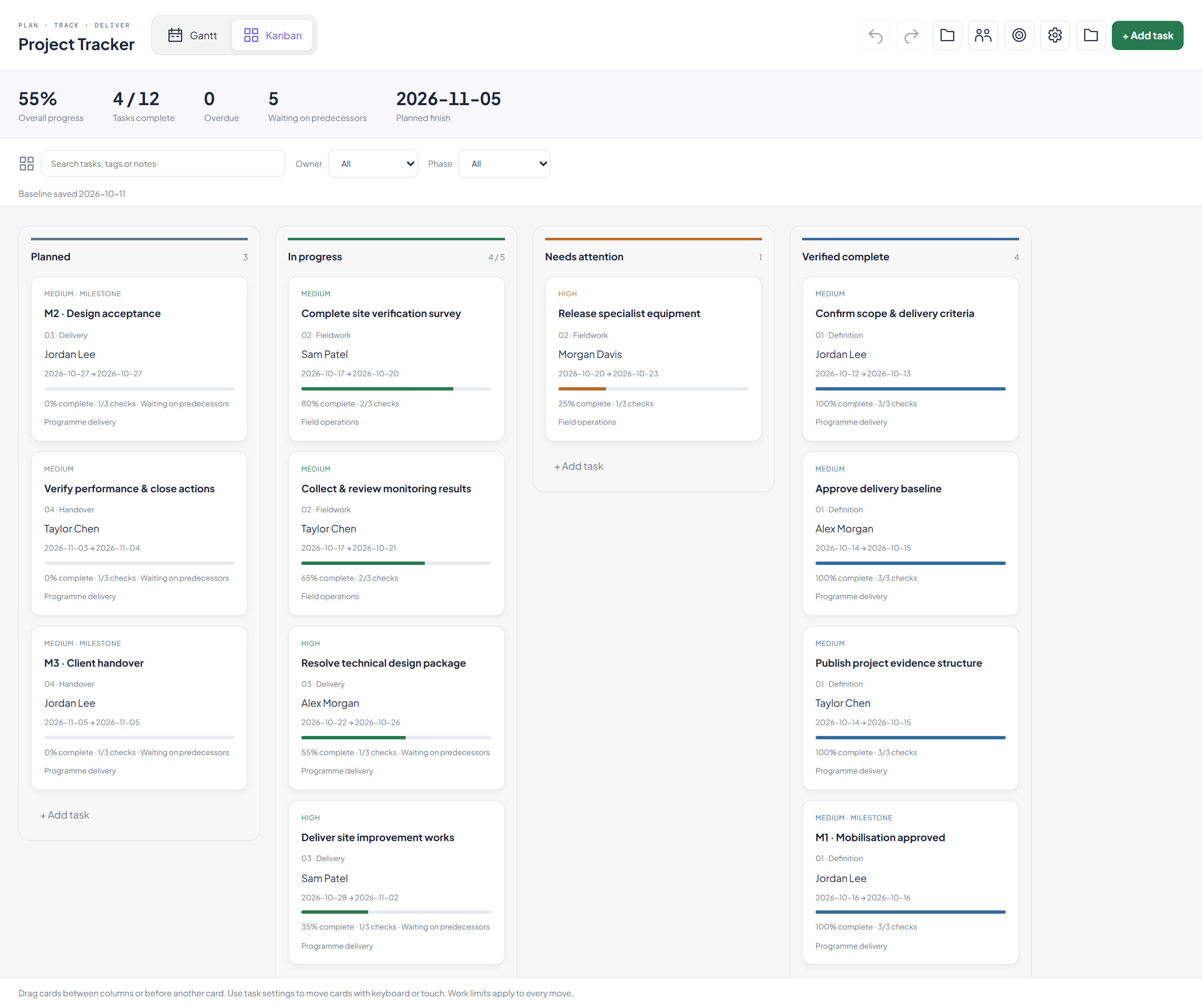Viewport: 1202px width, 1008px height.
Task: Click the grid icon beside search field
Action: 26,164
